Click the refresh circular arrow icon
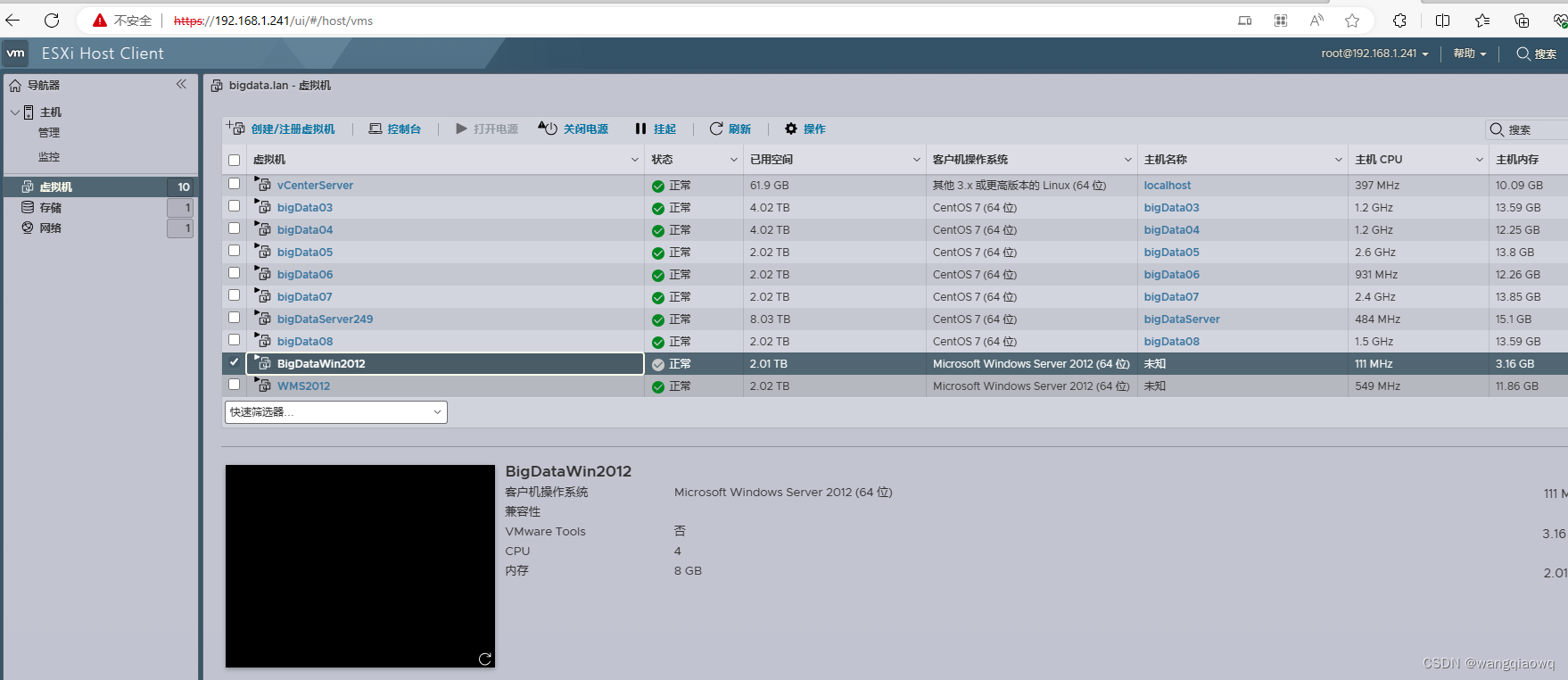 click(716, 129)
